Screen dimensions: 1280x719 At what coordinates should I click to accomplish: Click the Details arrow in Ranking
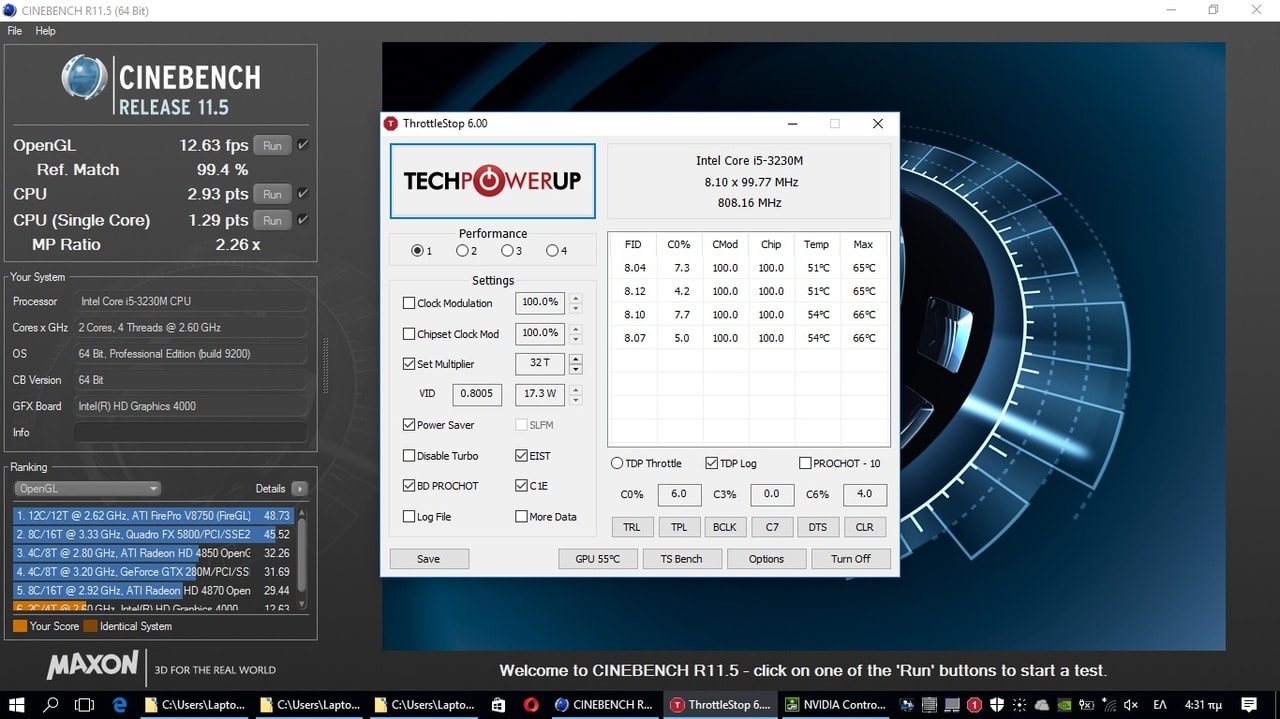pos(299,489)
